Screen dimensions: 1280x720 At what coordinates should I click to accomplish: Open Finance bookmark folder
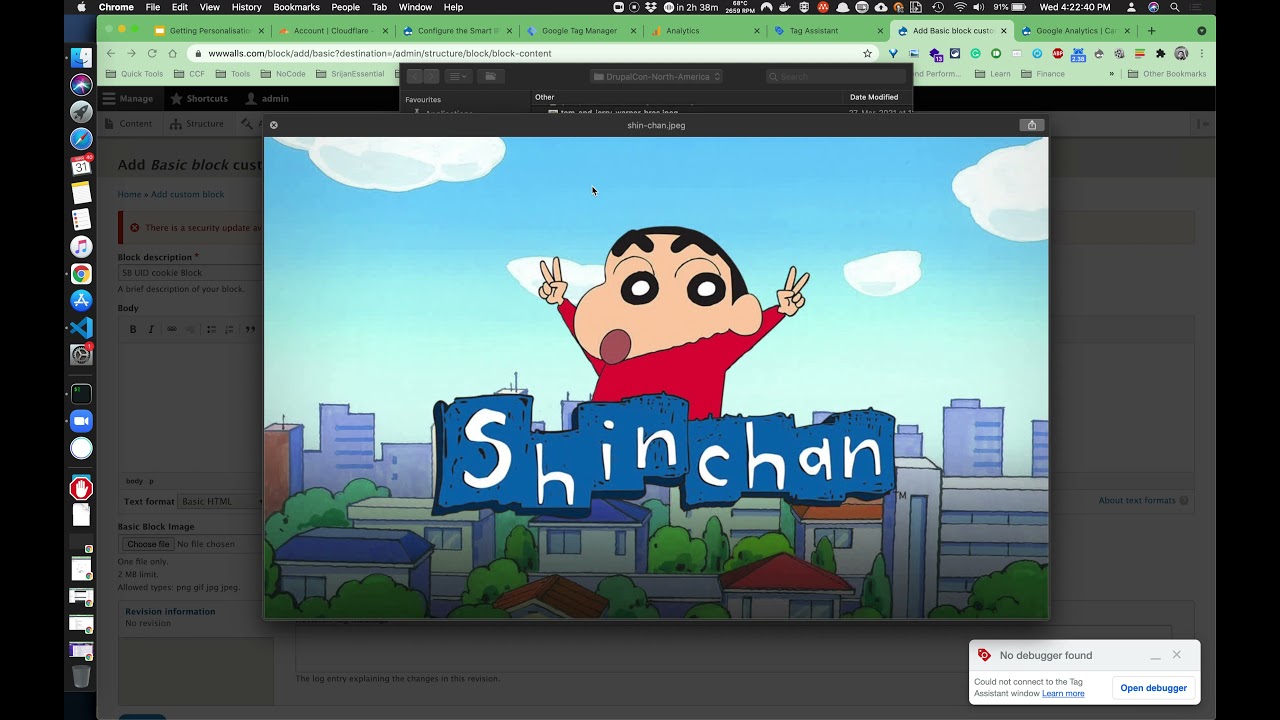(x=1042, y=74)
